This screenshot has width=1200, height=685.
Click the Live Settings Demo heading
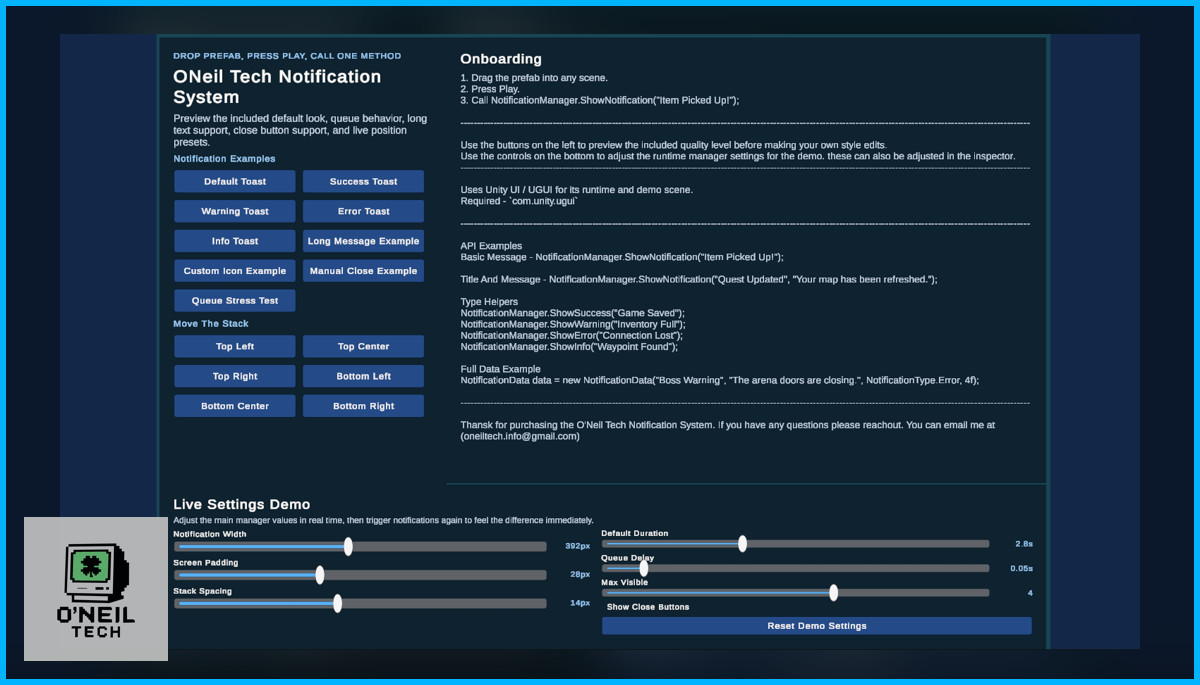pos(242,505)
